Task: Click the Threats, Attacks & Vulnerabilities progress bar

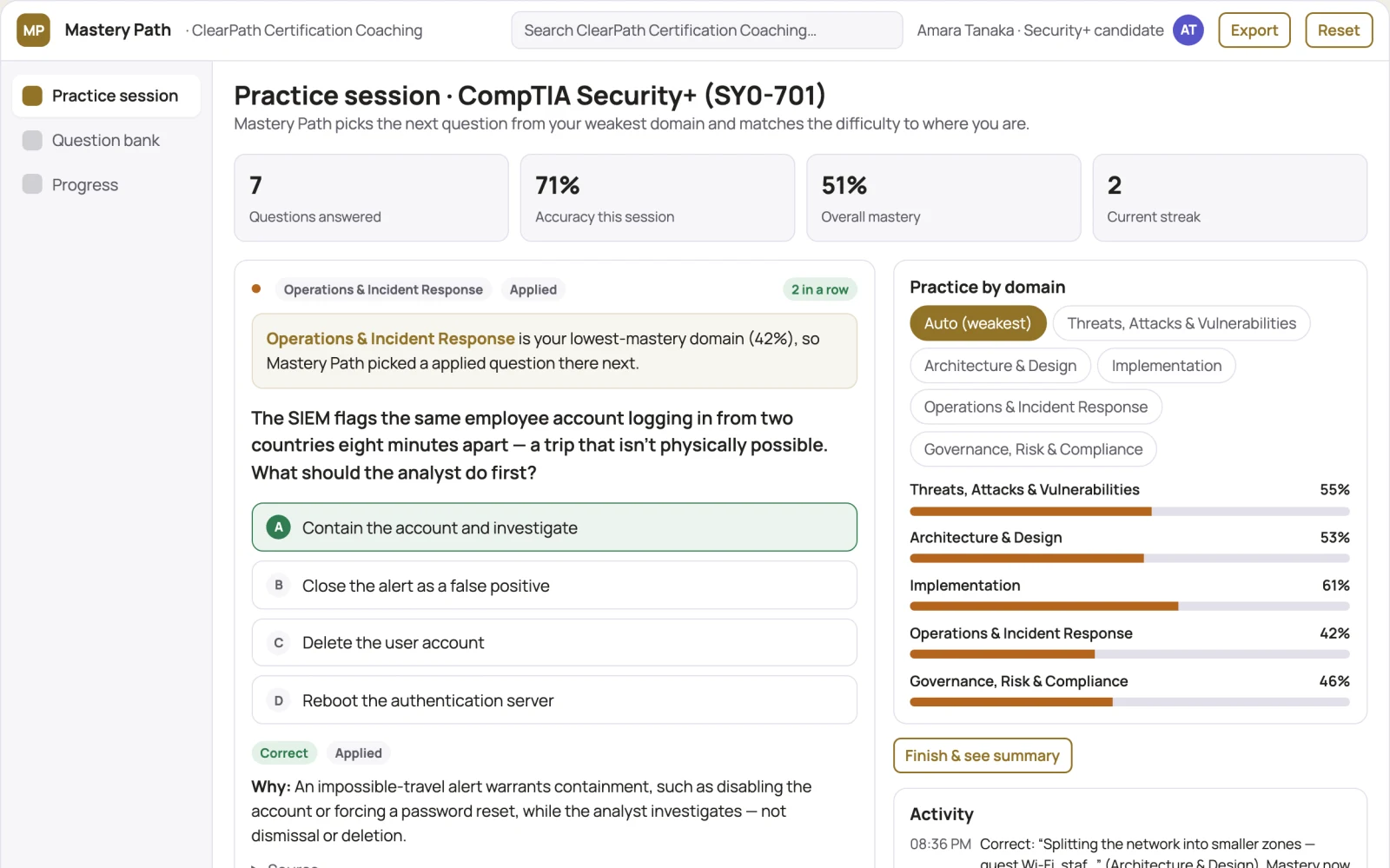Action: tap(1129, 512)
